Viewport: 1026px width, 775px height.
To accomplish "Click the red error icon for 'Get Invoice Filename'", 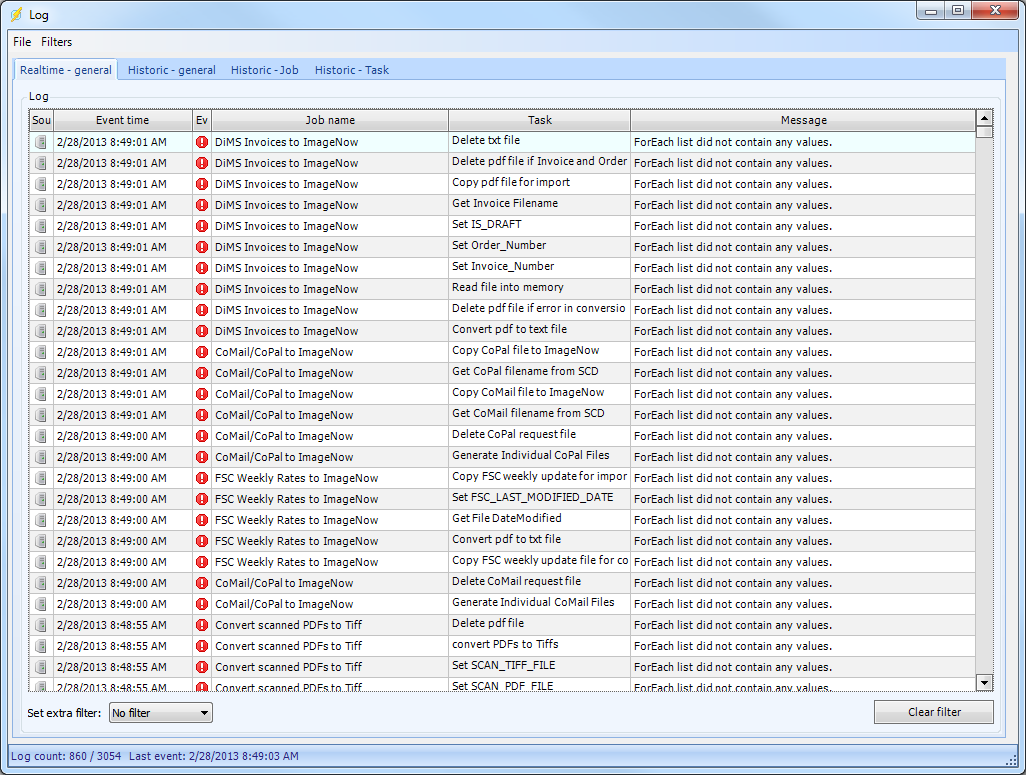I will click(x=202, y=205).
